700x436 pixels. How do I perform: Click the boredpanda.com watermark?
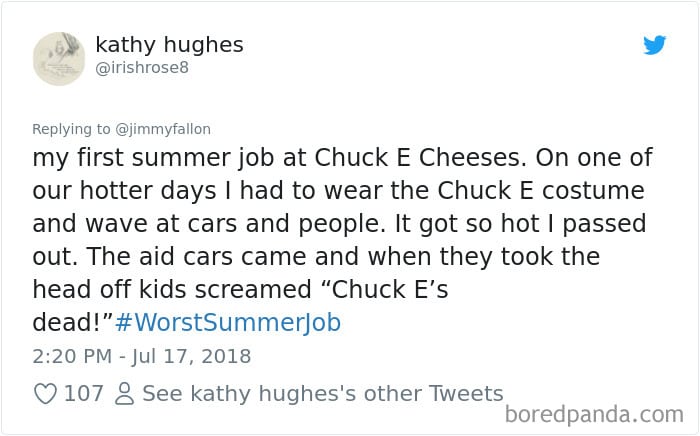coord(594,413)
